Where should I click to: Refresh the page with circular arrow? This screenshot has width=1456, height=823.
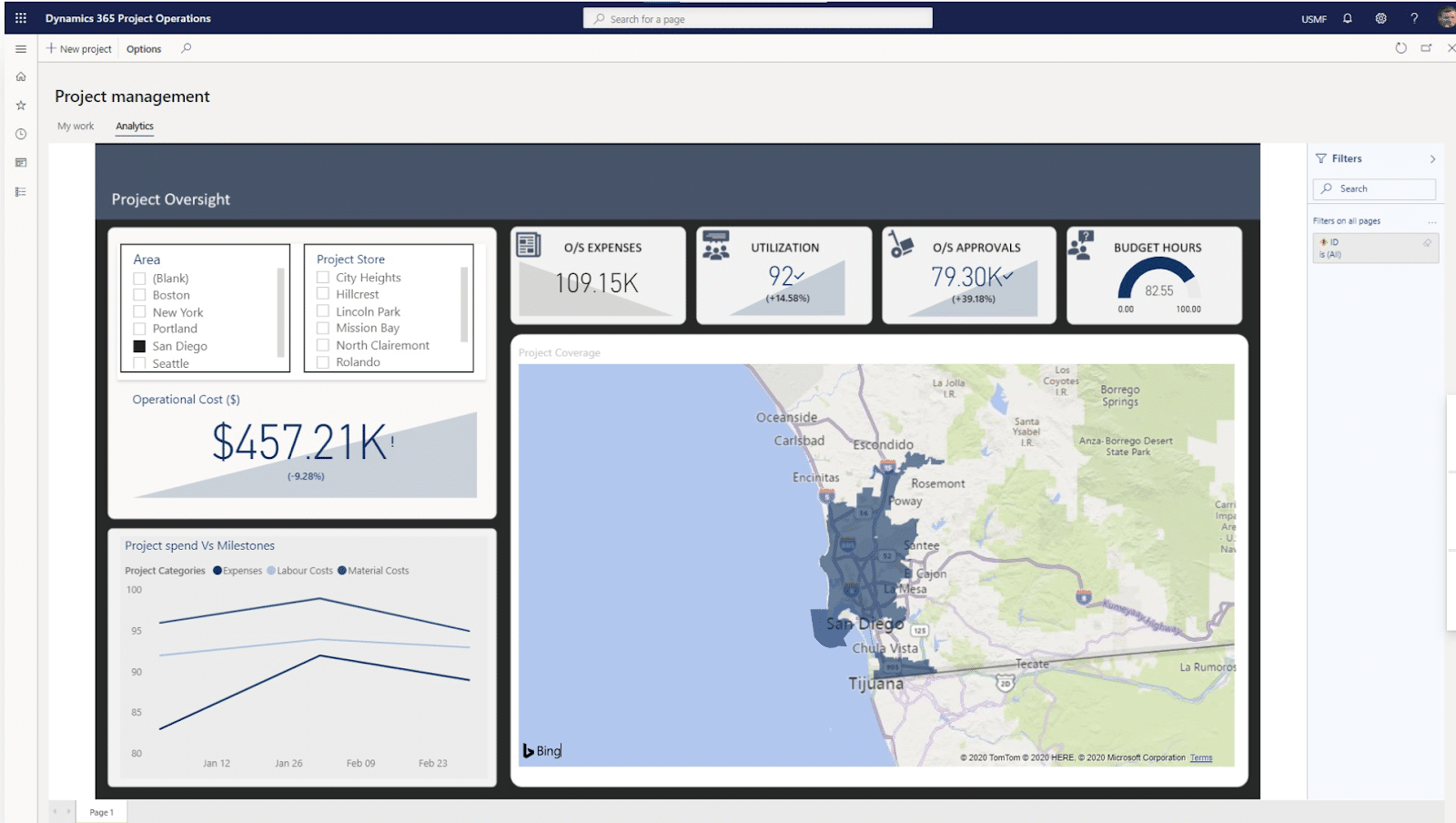tap(1400, 48)
